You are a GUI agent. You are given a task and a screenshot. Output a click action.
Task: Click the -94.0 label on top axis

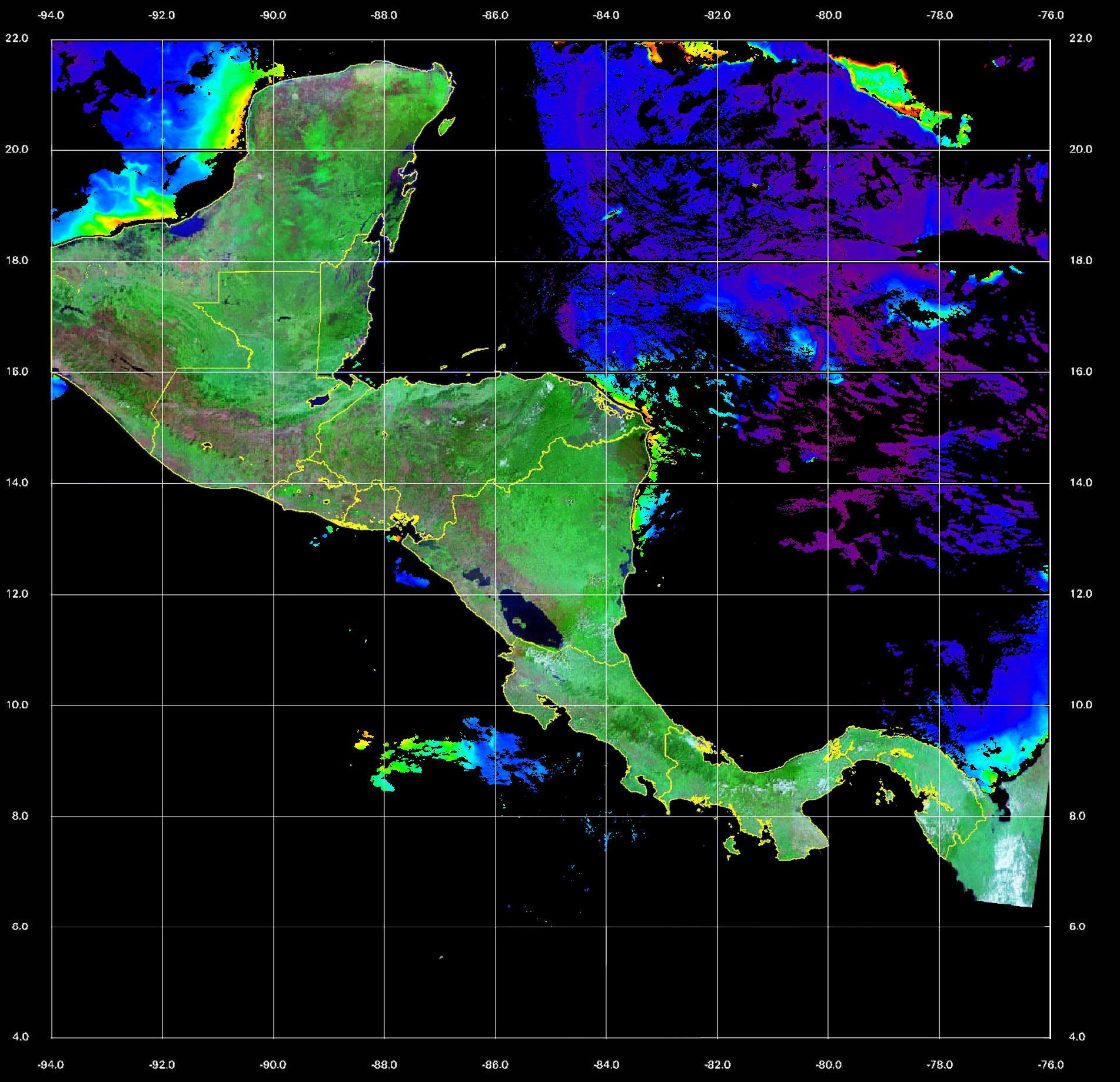click(51, 16)
